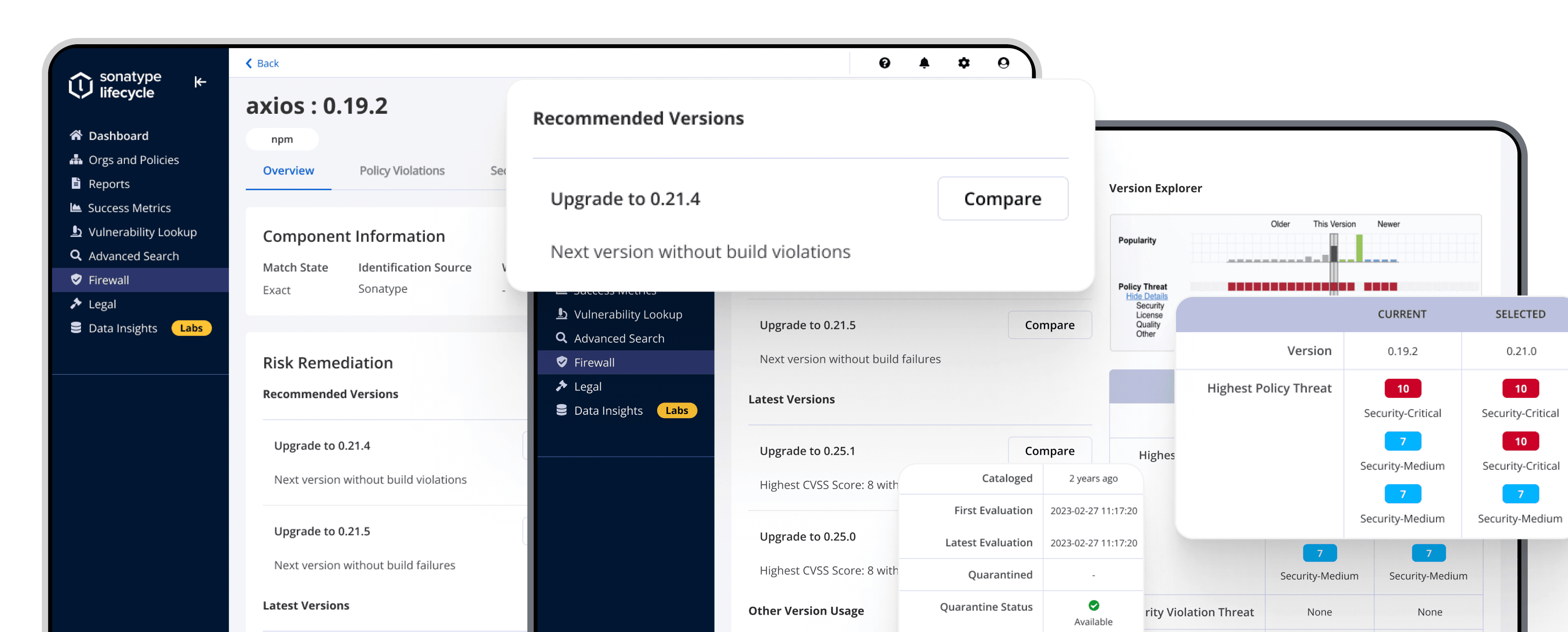This screenshot has height=632, width=1568.
Task: Click the Dashboard home icon
Action: click(75, 135)
